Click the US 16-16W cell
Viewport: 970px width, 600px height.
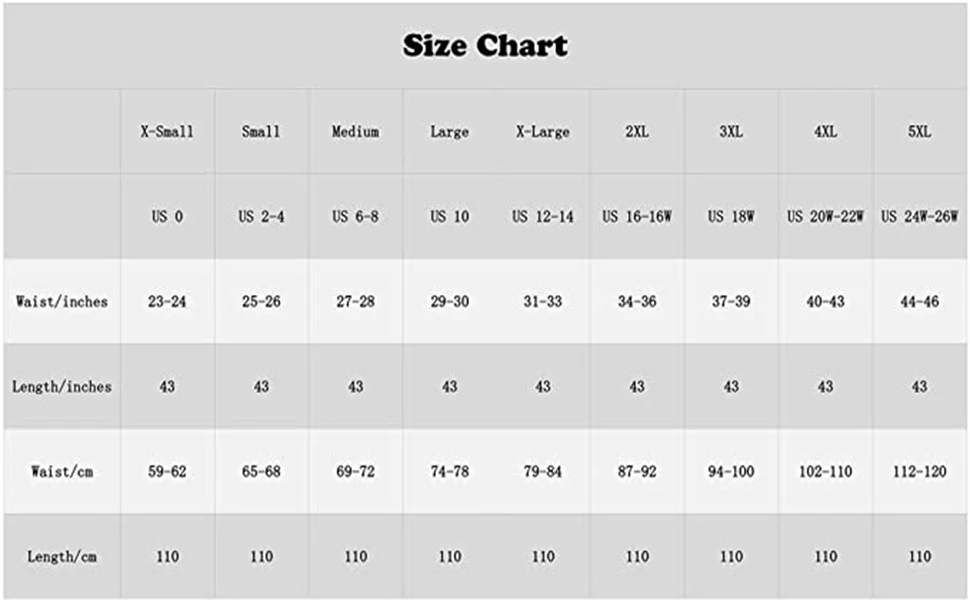[637, 216]
